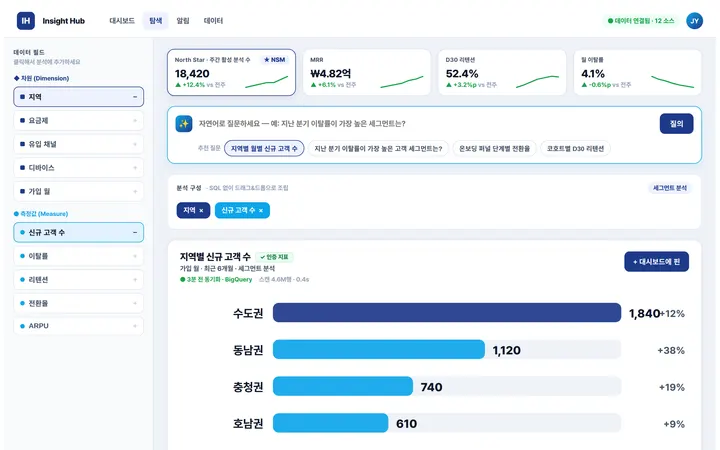
Task: Click the 수도권 dark blue bar
Action: (x=447, y=313)
